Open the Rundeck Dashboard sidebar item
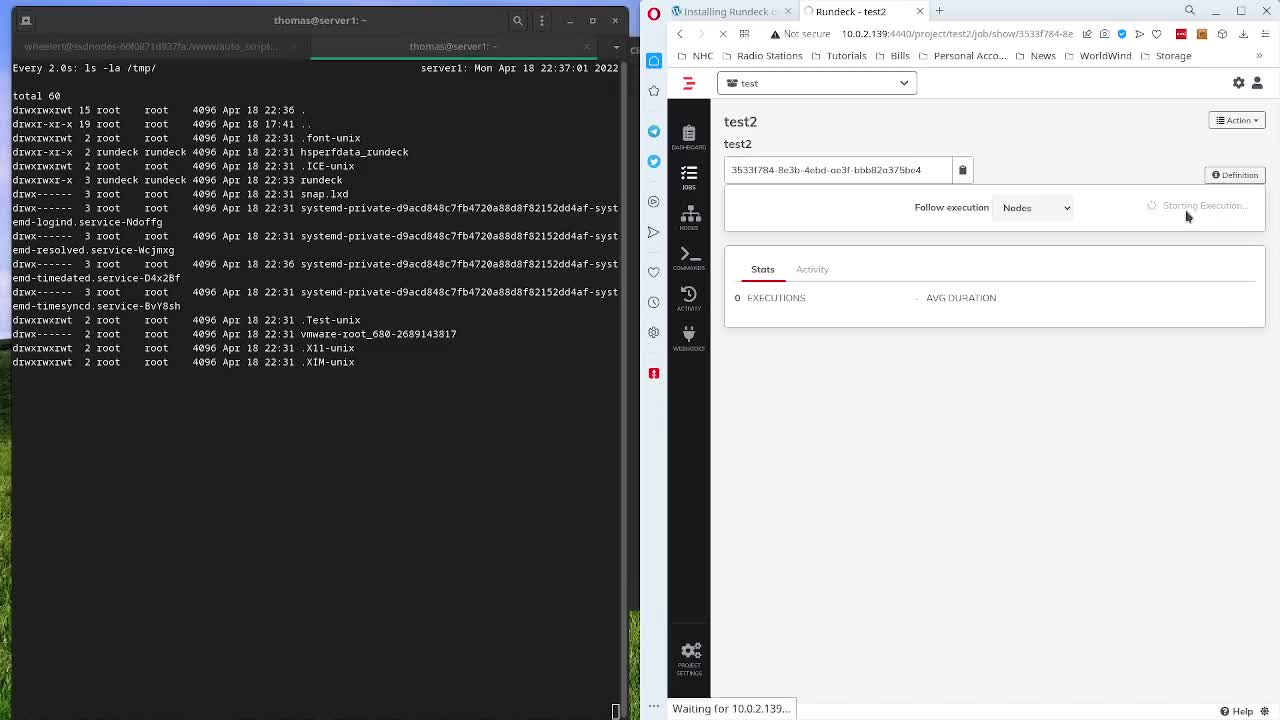Viewport: 1280px width, 720px height. coord(688,137)
